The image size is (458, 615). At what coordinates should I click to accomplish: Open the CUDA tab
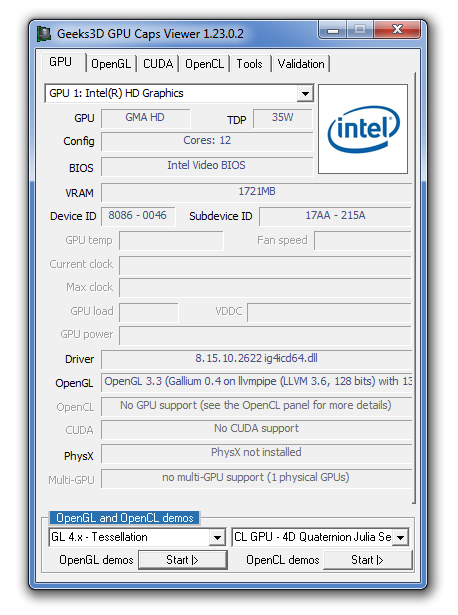tap(158, 64)
